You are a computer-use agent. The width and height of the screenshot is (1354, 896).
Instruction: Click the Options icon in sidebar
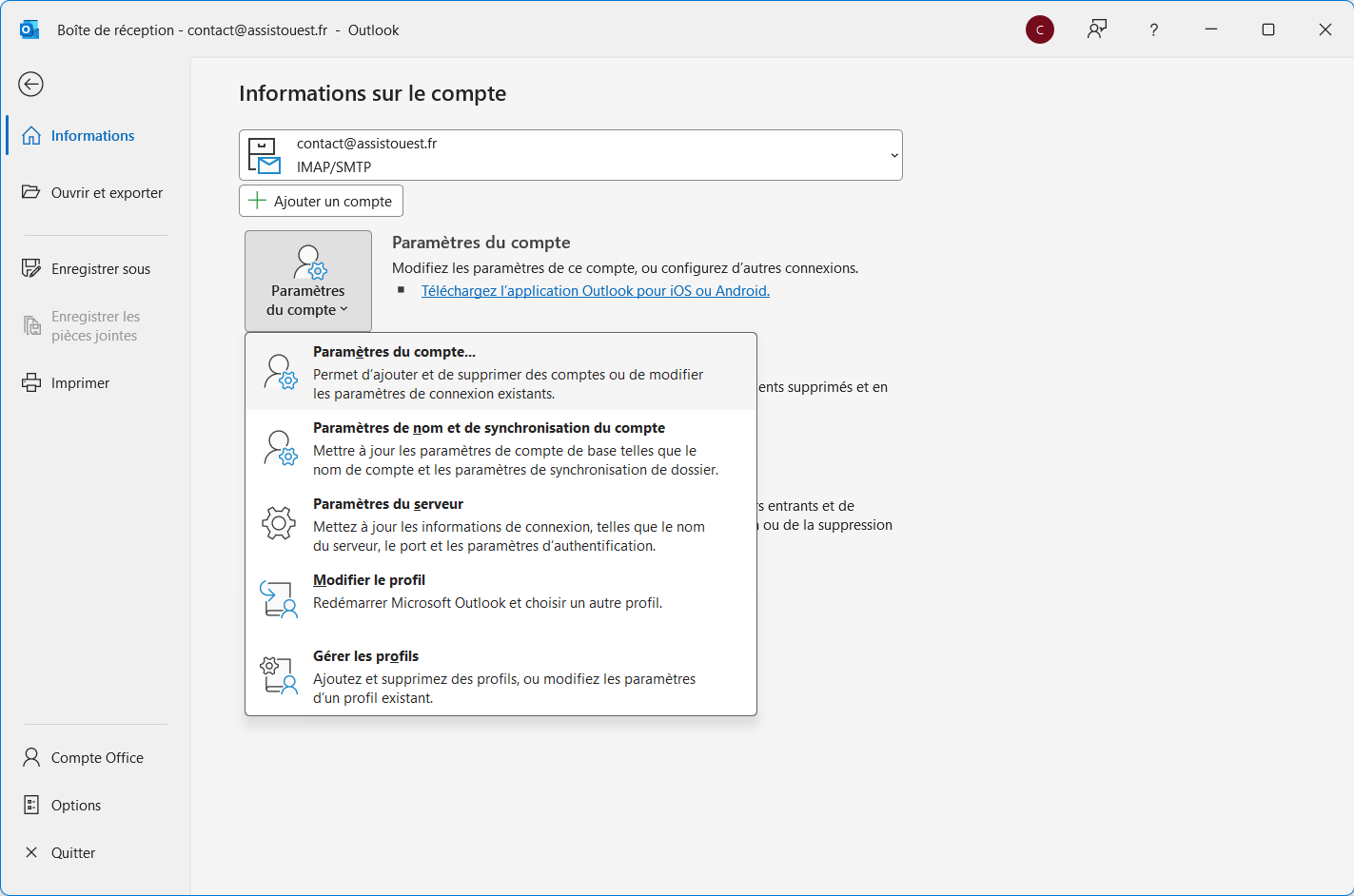point(31,805)
